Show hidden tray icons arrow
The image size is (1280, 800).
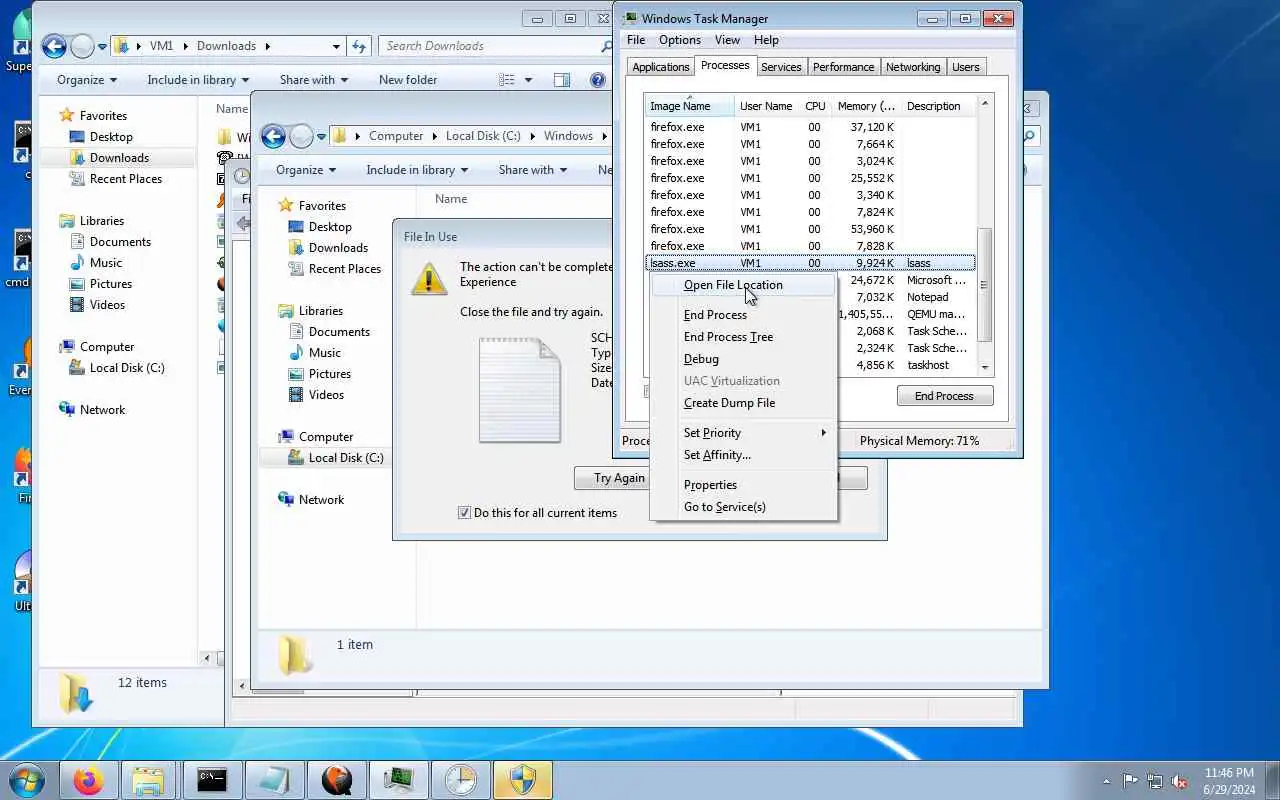click(1105, 781)
